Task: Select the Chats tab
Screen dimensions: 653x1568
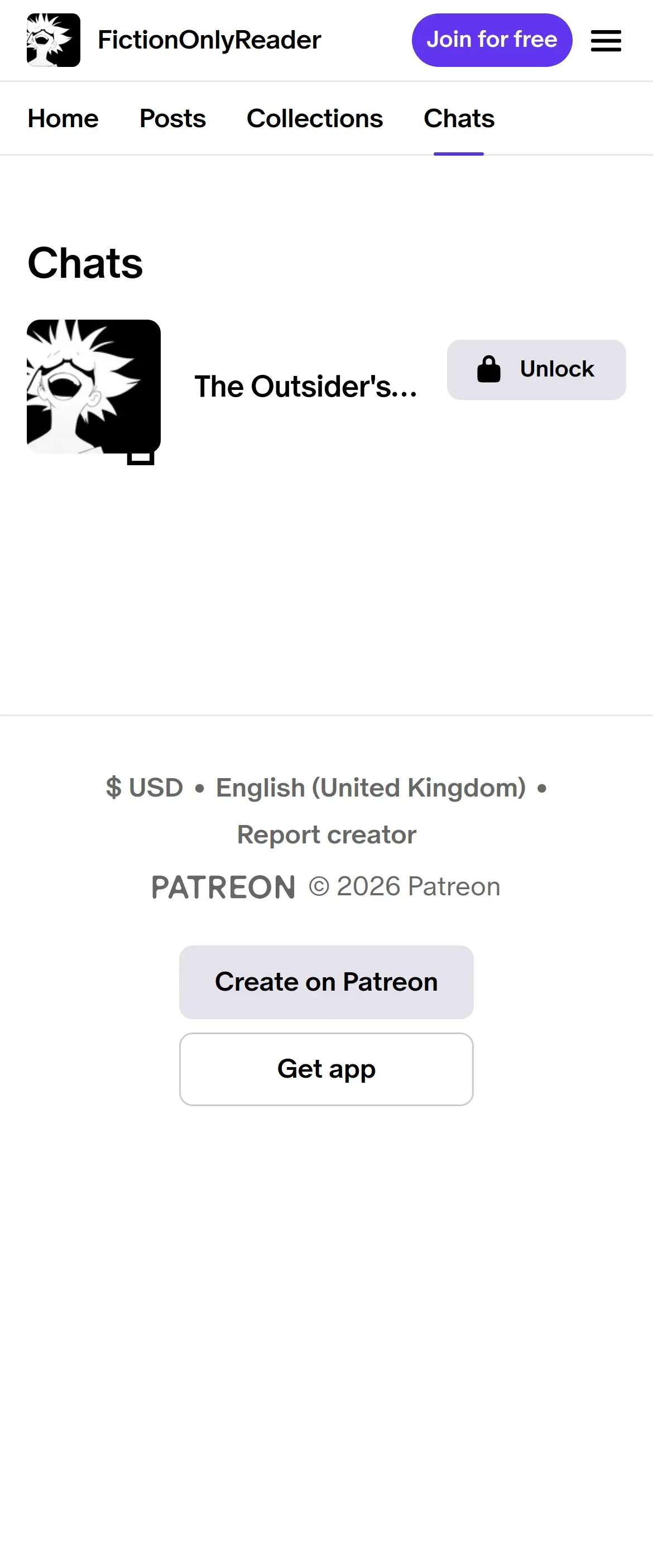Action: [x=459, y=119]
